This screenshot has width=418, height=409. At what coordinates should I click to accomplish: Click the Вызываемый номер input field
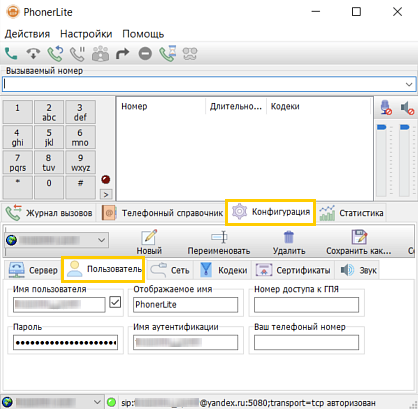pyautogui.click(x=209, y=84)
